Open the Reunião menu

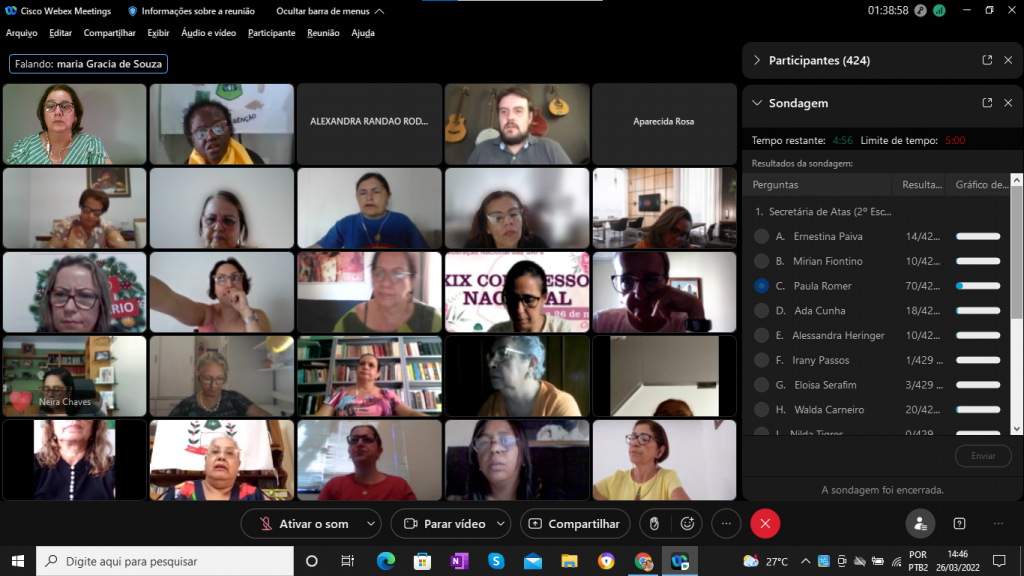[323, 33]
